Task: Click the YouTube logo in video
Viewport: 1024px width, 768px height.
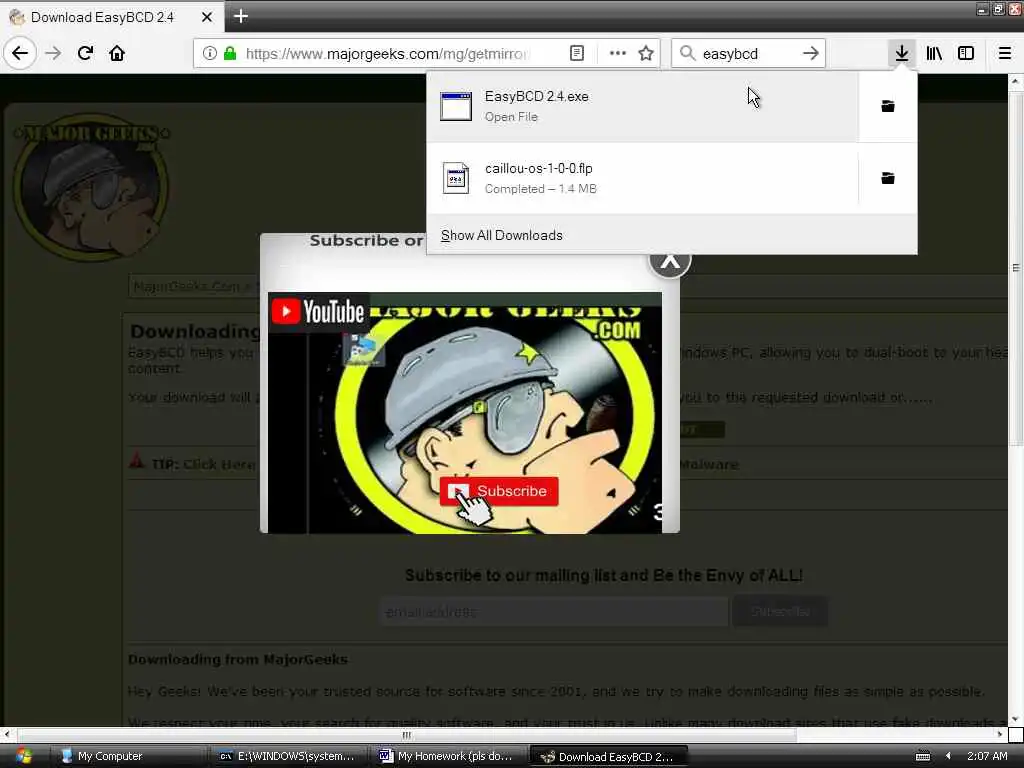Action: [x=318, y=312]
